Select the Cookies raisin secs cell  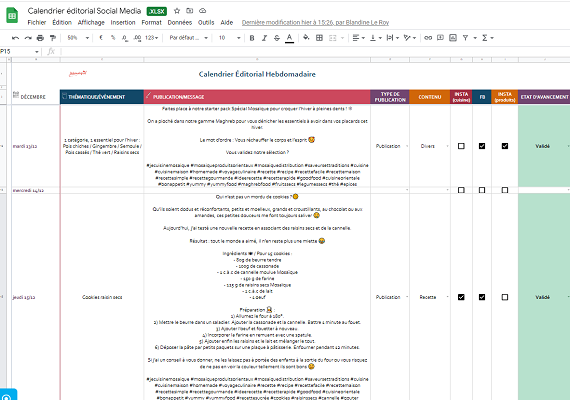102,297
